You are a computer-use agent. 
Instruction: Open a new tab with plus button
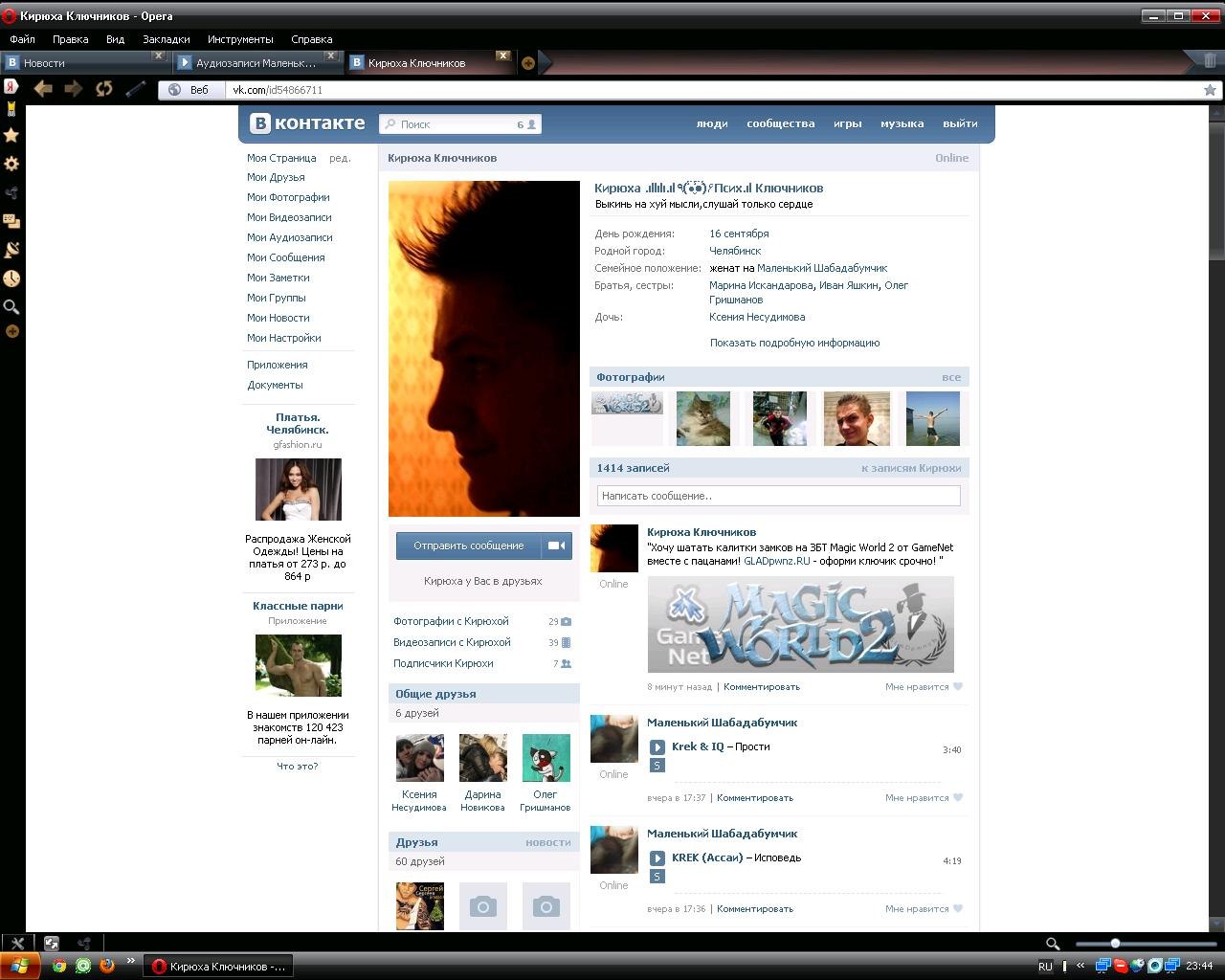[527, 63]
